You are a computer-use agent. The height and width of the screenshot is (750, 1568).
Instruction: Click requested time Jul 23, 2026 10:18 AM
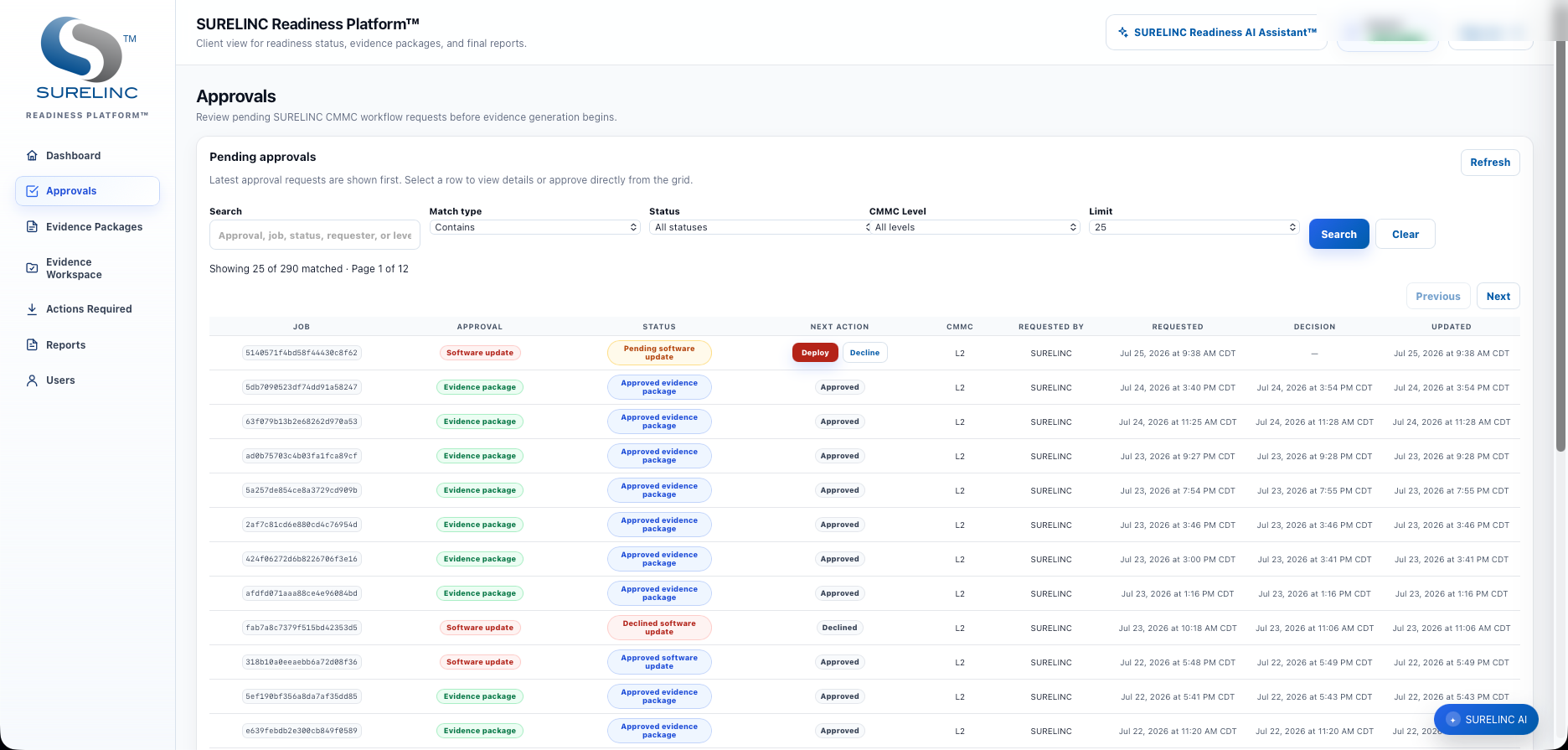click(x=1178, y=628)
